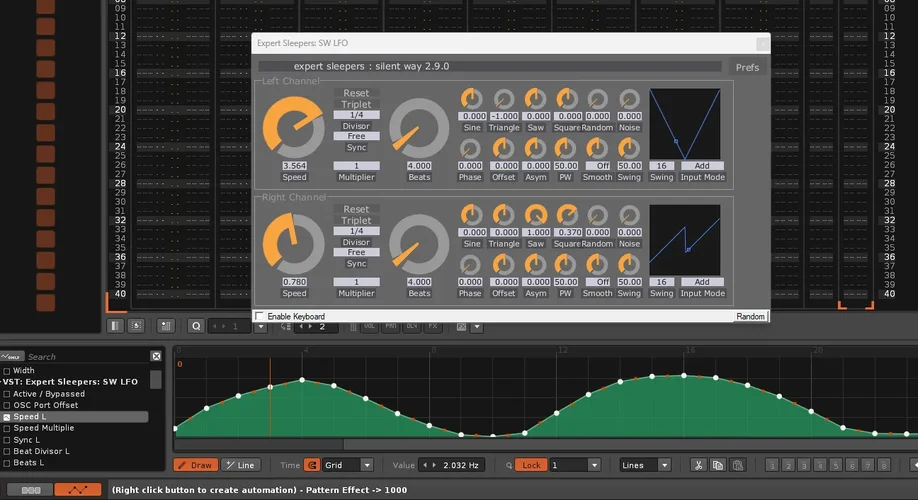Enable the Keyboard checkbox

[261, 316]
